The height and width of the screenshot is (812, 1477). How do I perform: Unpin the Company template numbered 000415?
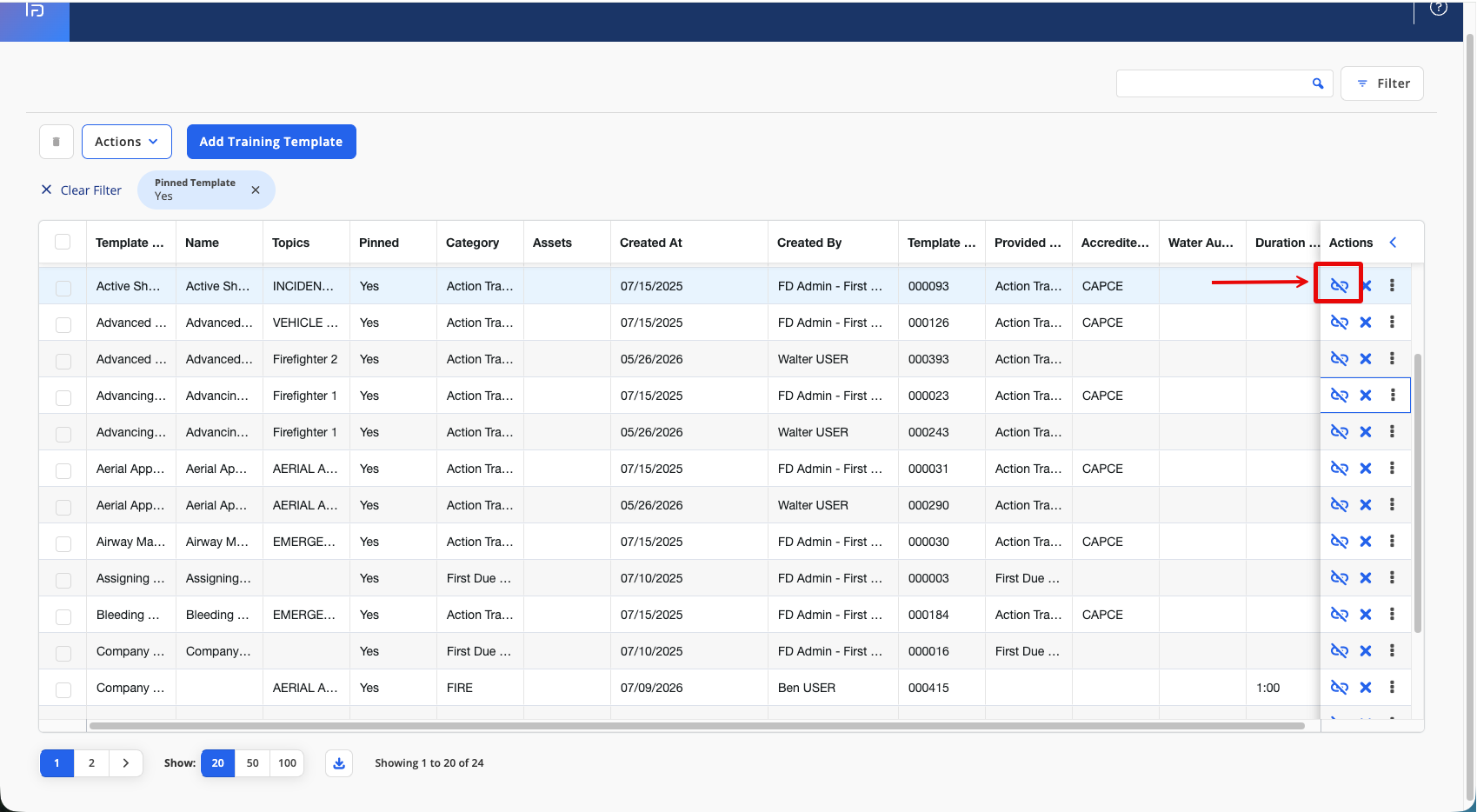[1339, 688]
